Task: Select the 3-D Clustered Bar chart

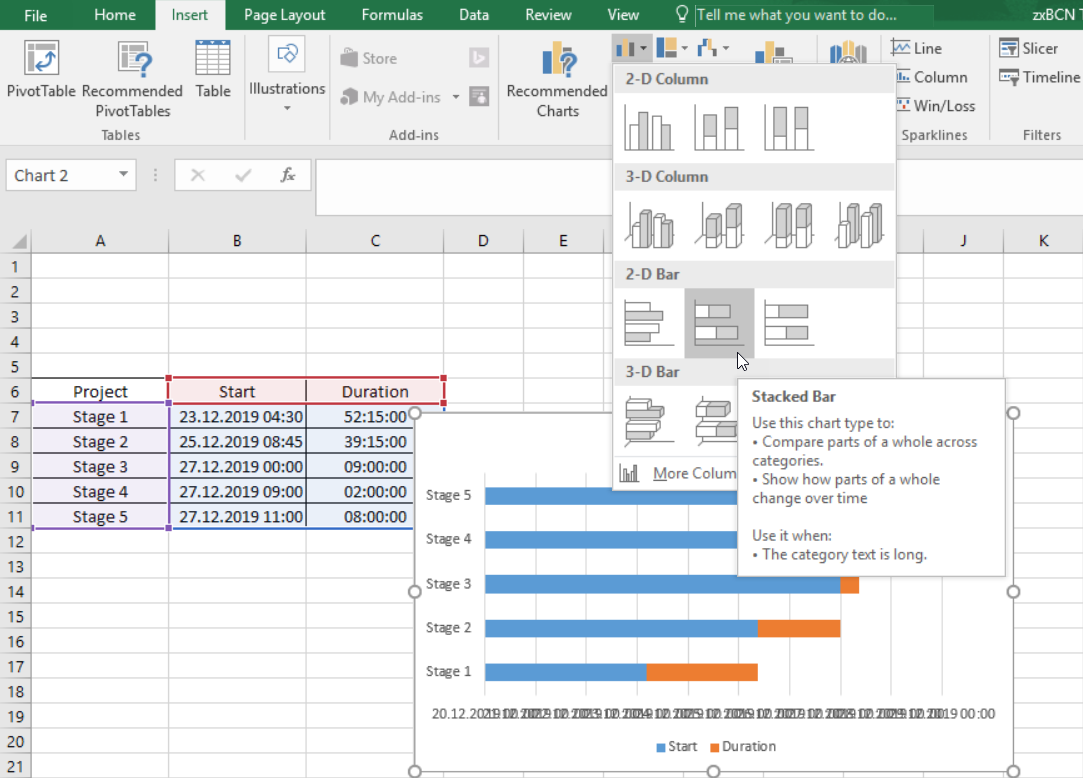Action: [648, 420]
